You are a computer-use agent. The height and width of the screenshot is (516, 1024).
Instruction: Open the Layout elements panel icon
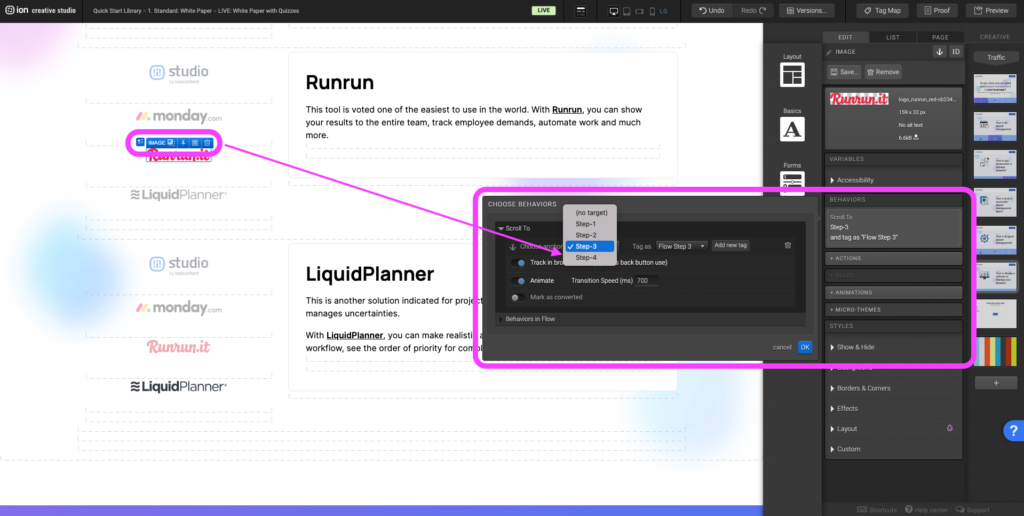[792, 75]
